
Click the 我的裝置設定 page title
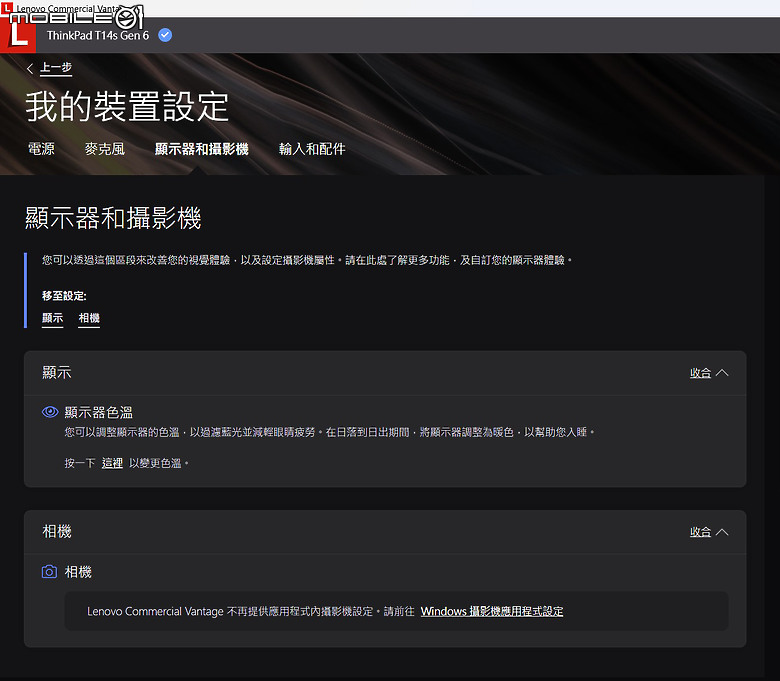(127, 106)
